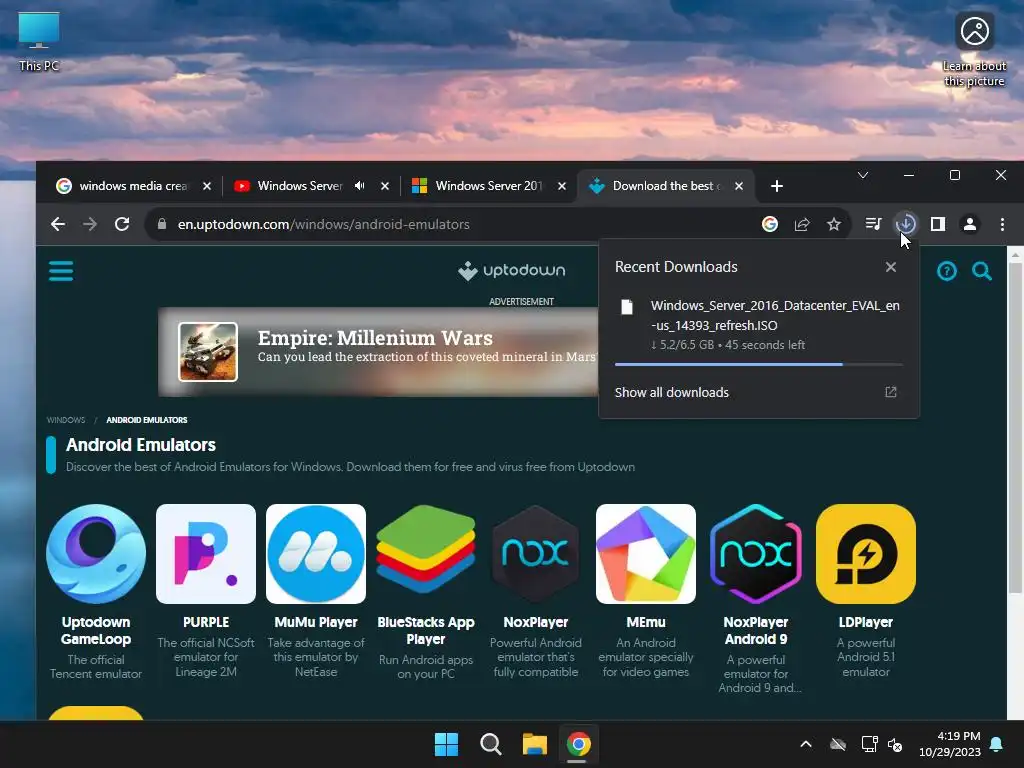Screen dimensions: 1024x768
Task: Click the WINDOWS breadcrumb link
Action: 65,420
